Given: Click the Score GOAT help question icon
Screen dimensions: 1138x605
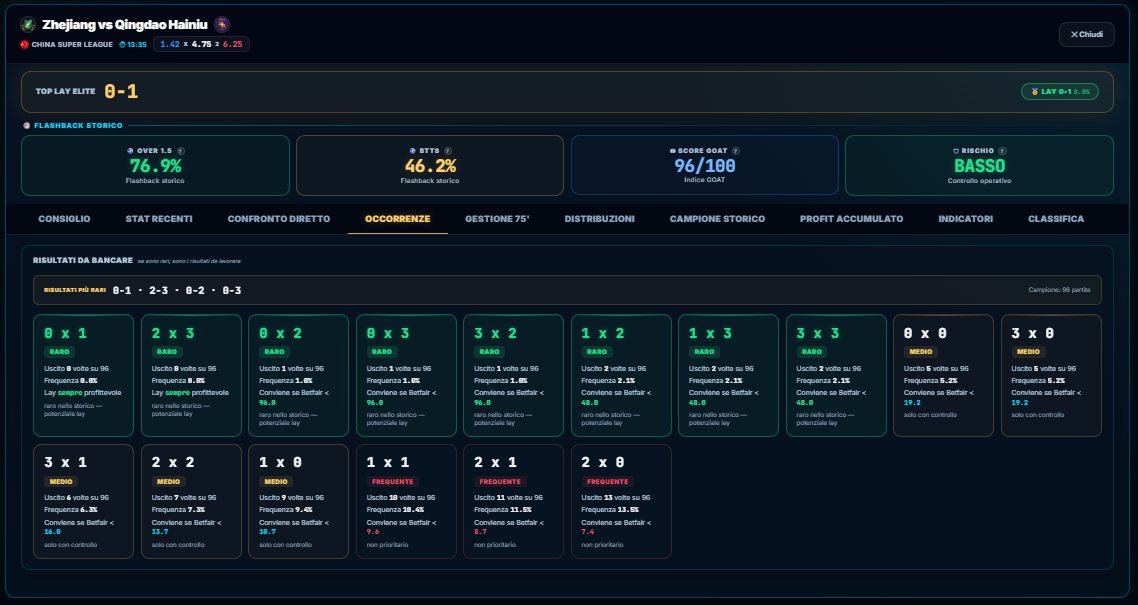Looking at the screenshot, I should pyautogui.click(x=735, y=151).
